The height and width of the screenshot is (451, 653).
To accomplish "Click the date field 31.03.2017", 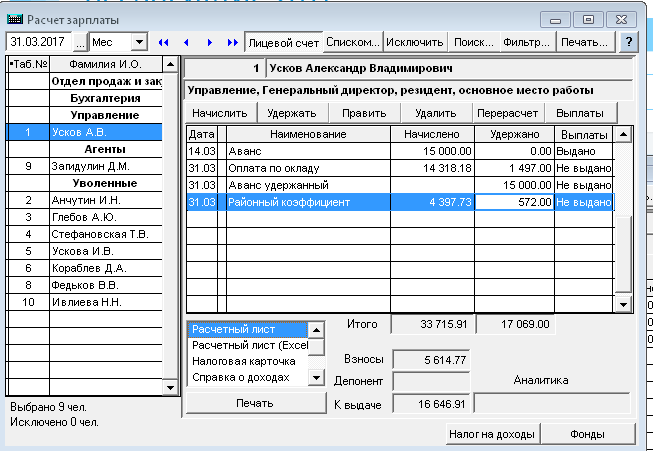I will (44, 43).
